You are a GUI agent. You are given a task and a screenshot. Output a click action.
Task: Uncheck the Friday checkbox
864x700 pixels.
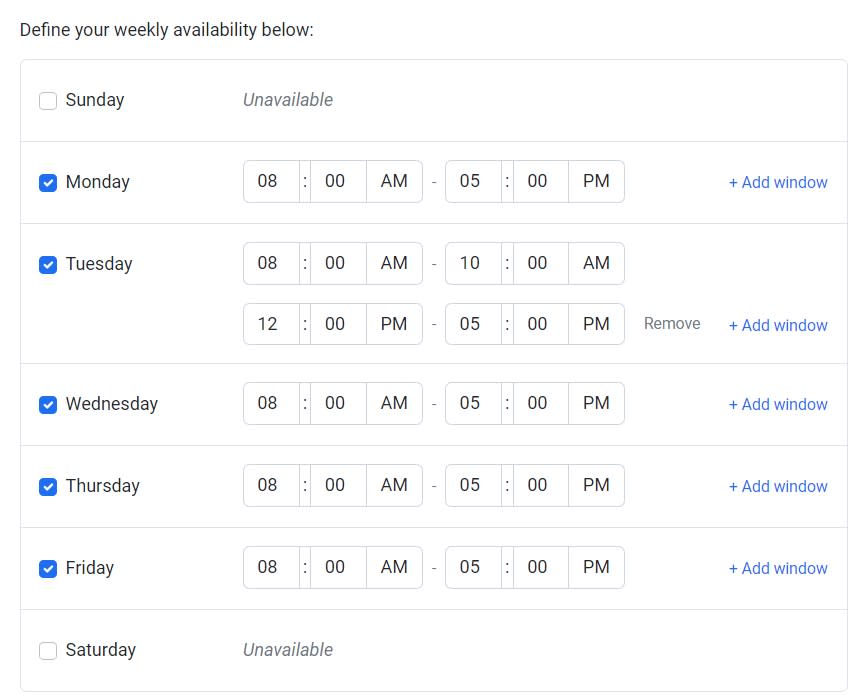click(48, 568)
